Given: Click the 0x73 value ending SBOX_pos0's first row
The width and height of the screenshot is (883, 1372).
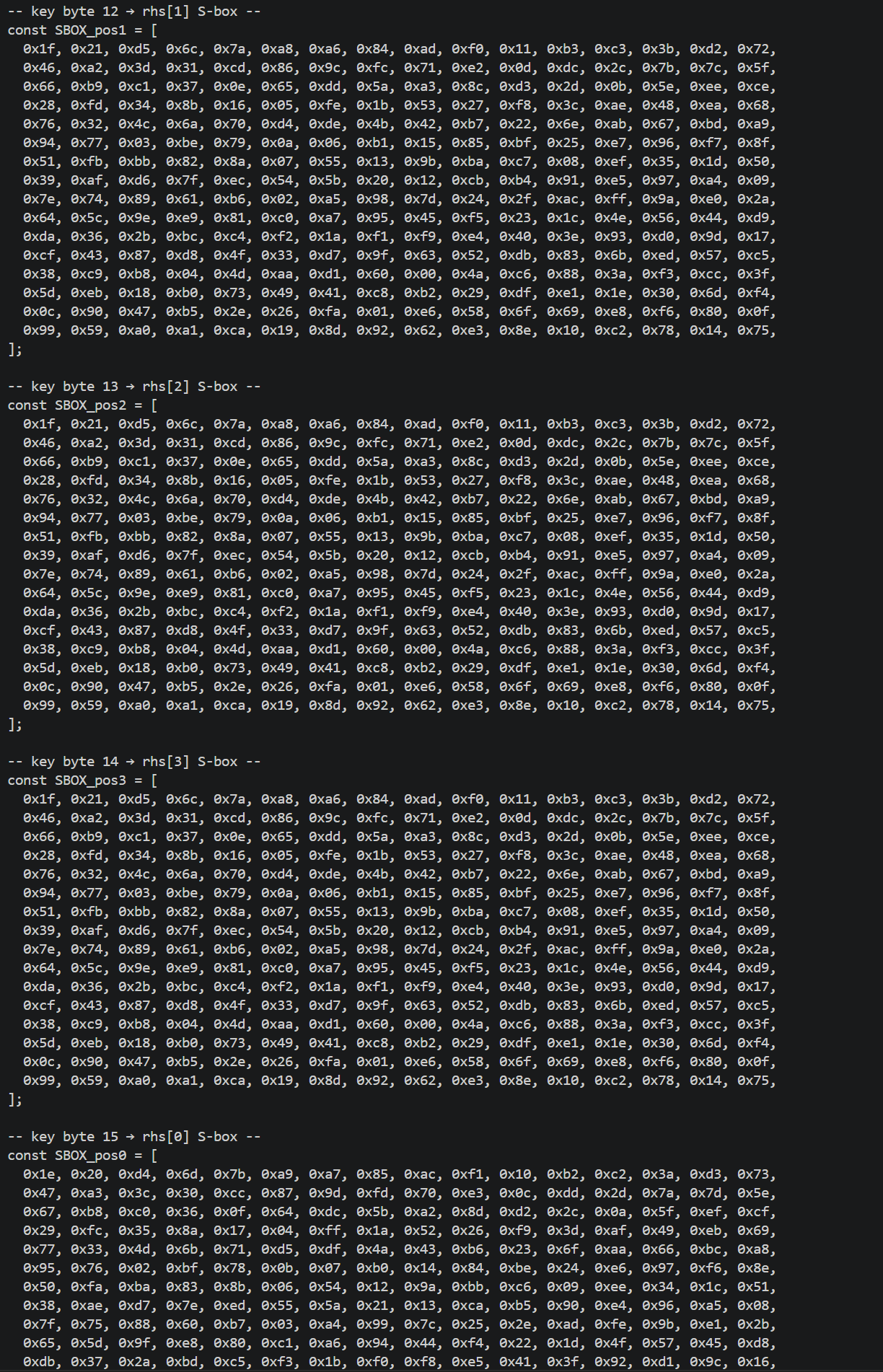Looking at the screenshot, I should point(753,1174).
